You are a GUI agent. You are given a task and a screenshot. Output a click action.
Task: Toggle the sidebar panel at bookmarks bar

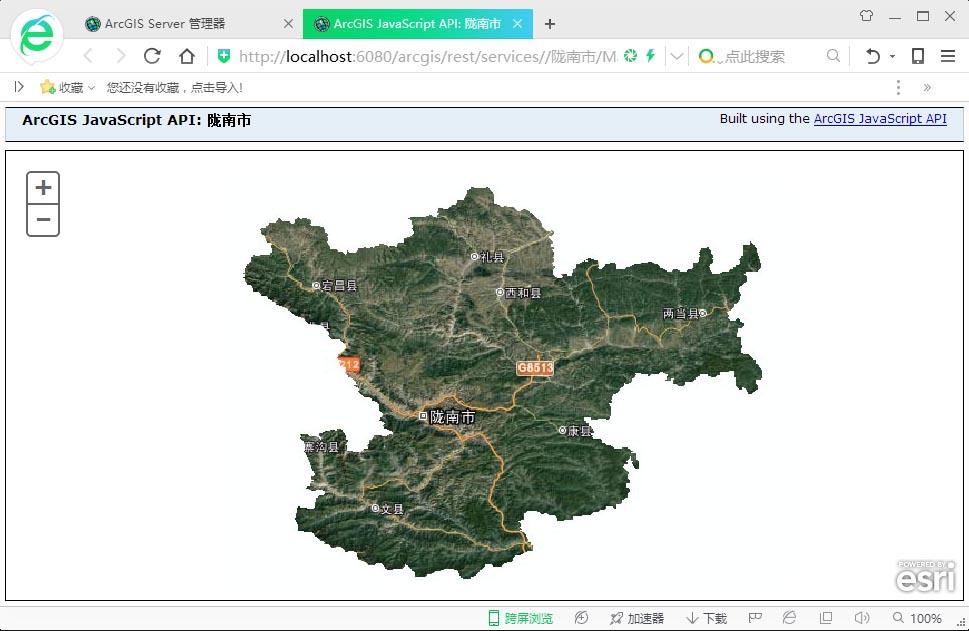point(19,87)
